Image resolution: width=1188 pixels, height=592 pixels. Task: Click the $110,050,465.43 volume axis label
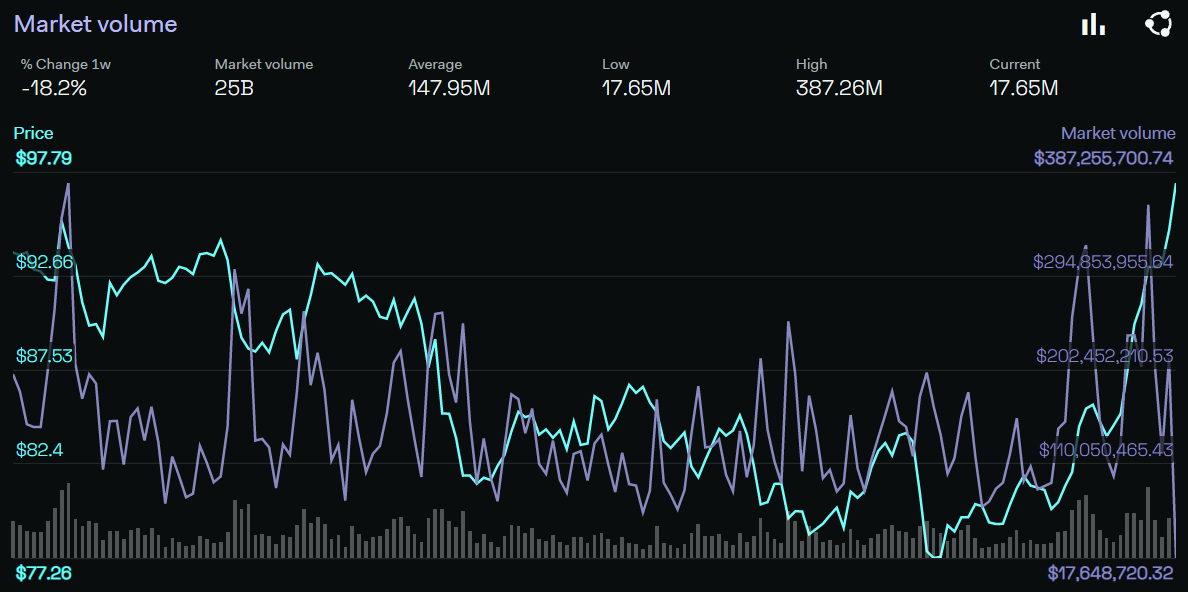click(x=1105, y=450)
